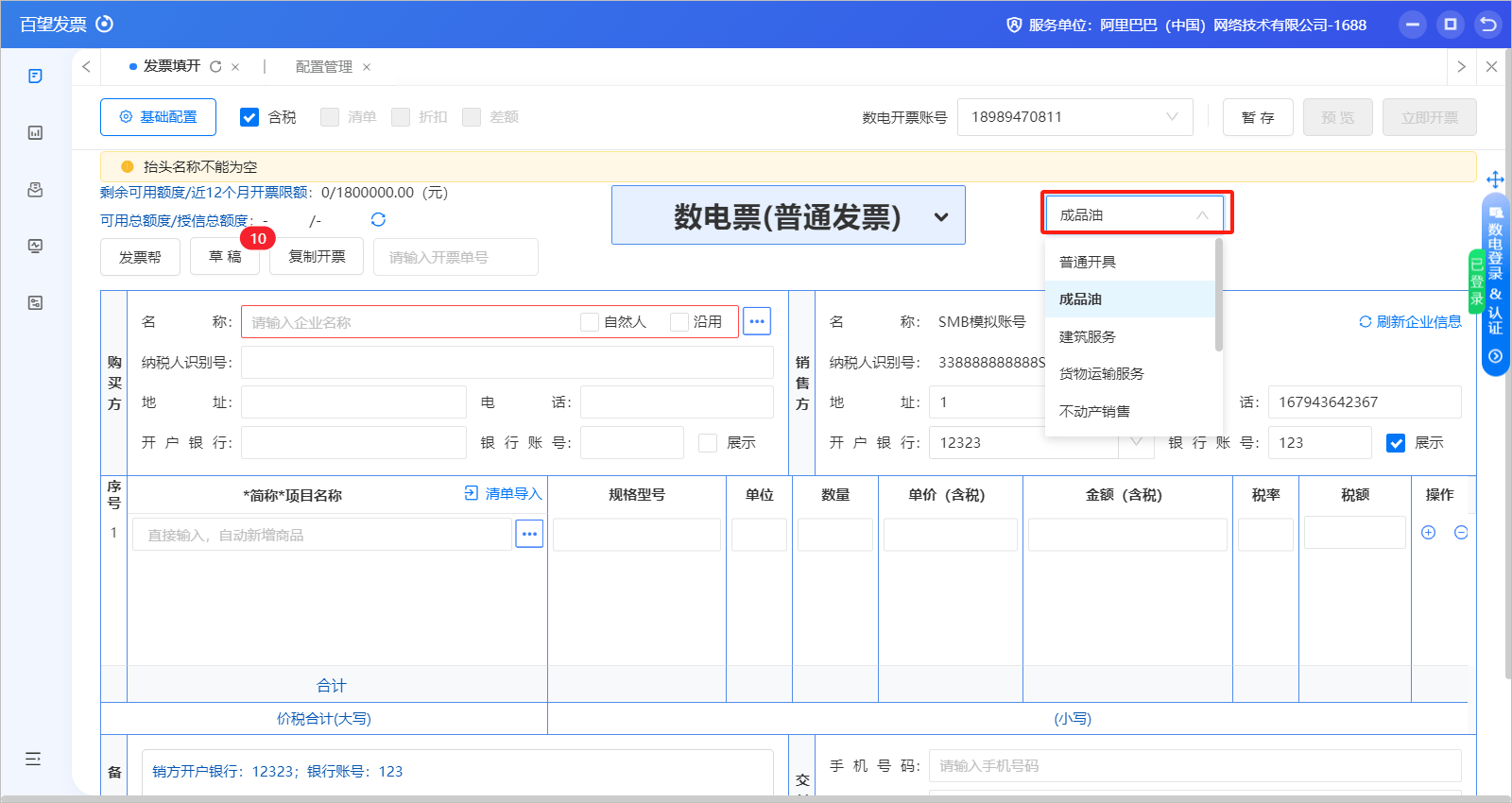Image resolution: width=1512 pixels, height=803 pixels.
Task: Click the 备注 text area with bank info
Action: point(457,772)
